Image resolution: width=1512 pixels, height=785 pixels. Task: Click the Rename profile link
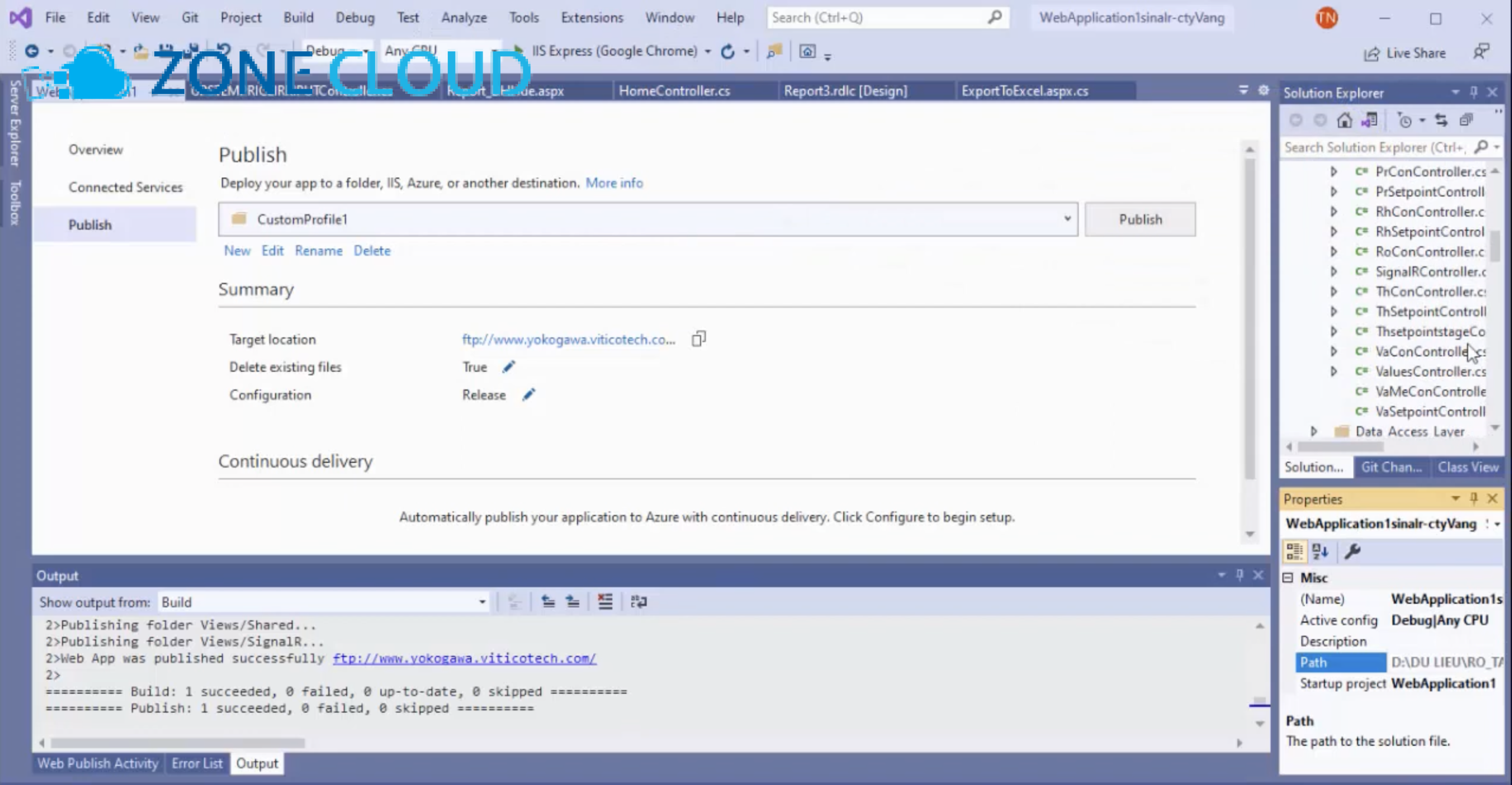318,250
